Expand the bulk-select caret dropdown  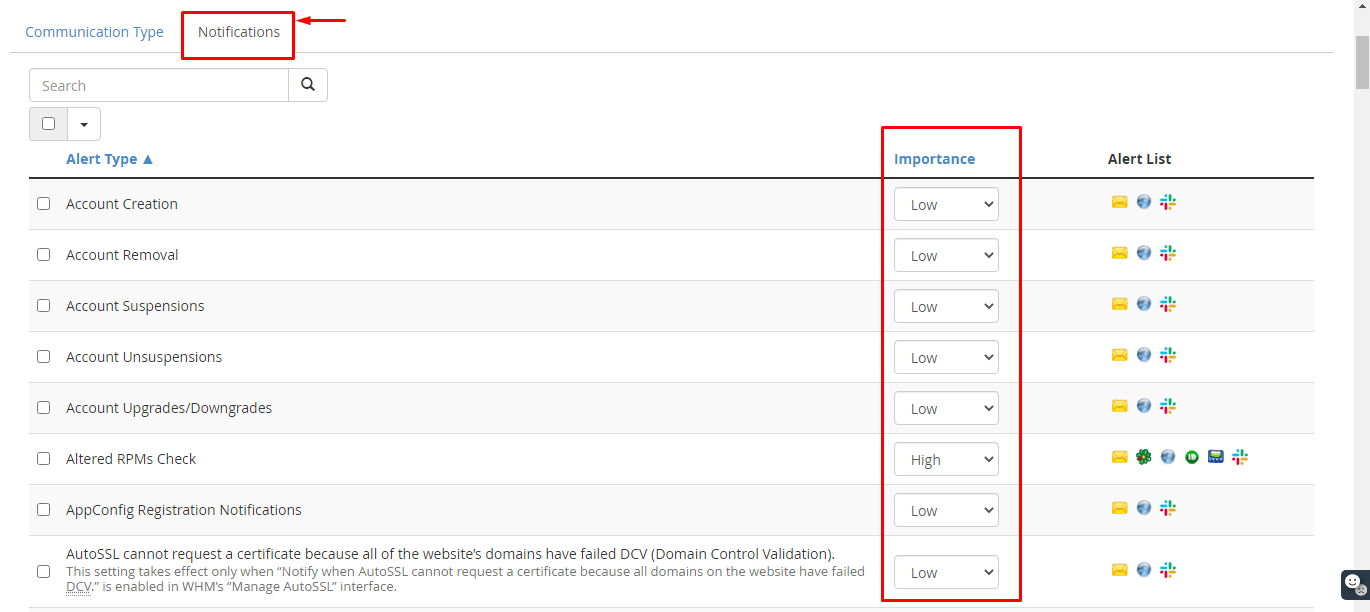(x=84, y=124)
